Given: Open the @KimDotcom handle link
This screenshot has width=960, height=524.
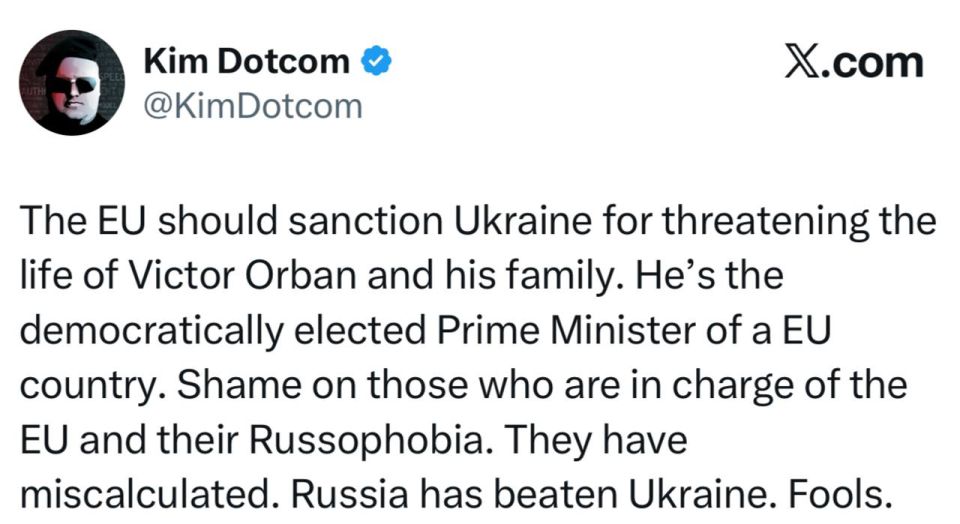Looking at the screenshot, I should 252,105.
